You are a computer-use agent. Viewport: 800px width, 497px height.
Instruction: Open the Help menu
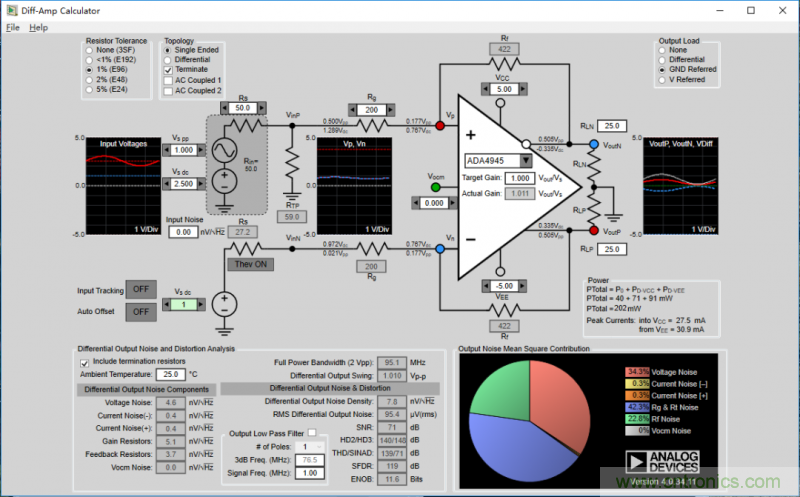[38, 27]
